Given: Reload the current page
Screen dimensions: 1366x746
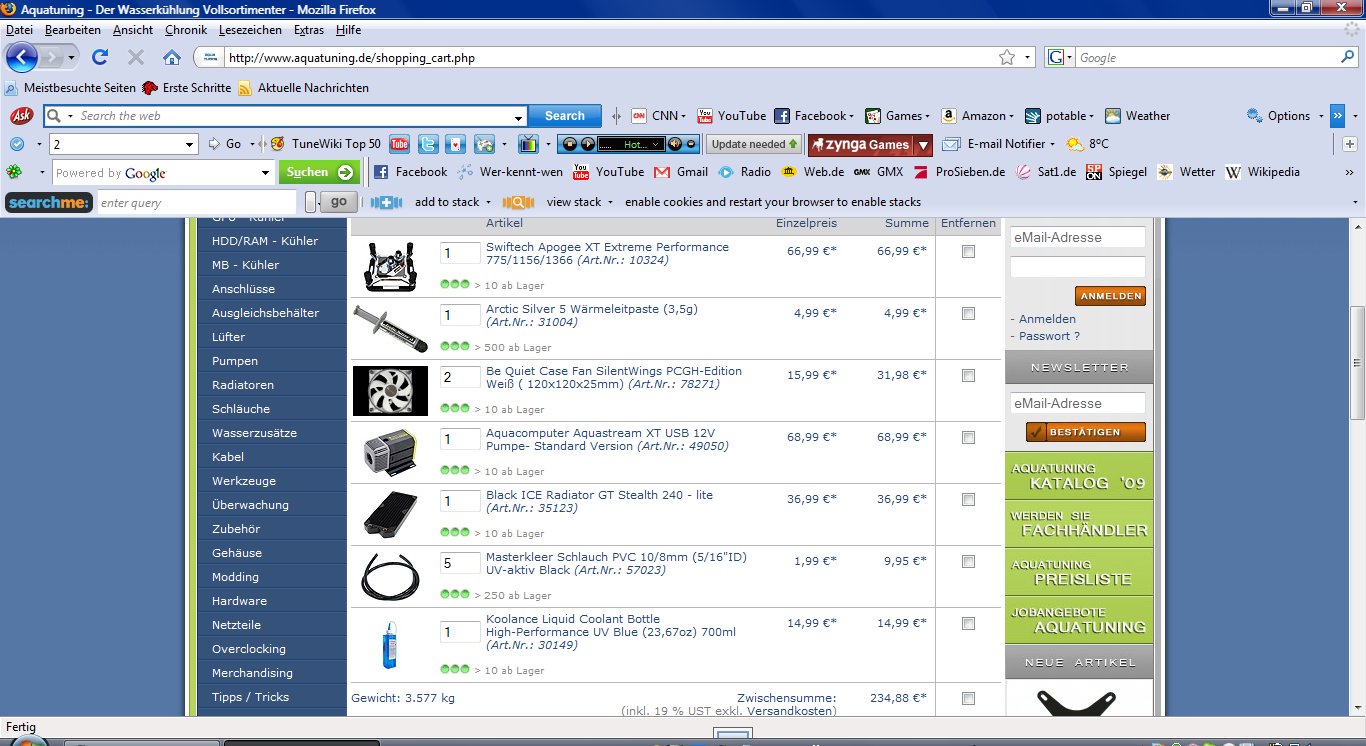Looking at the screenshot, I should tap(100, 57).
